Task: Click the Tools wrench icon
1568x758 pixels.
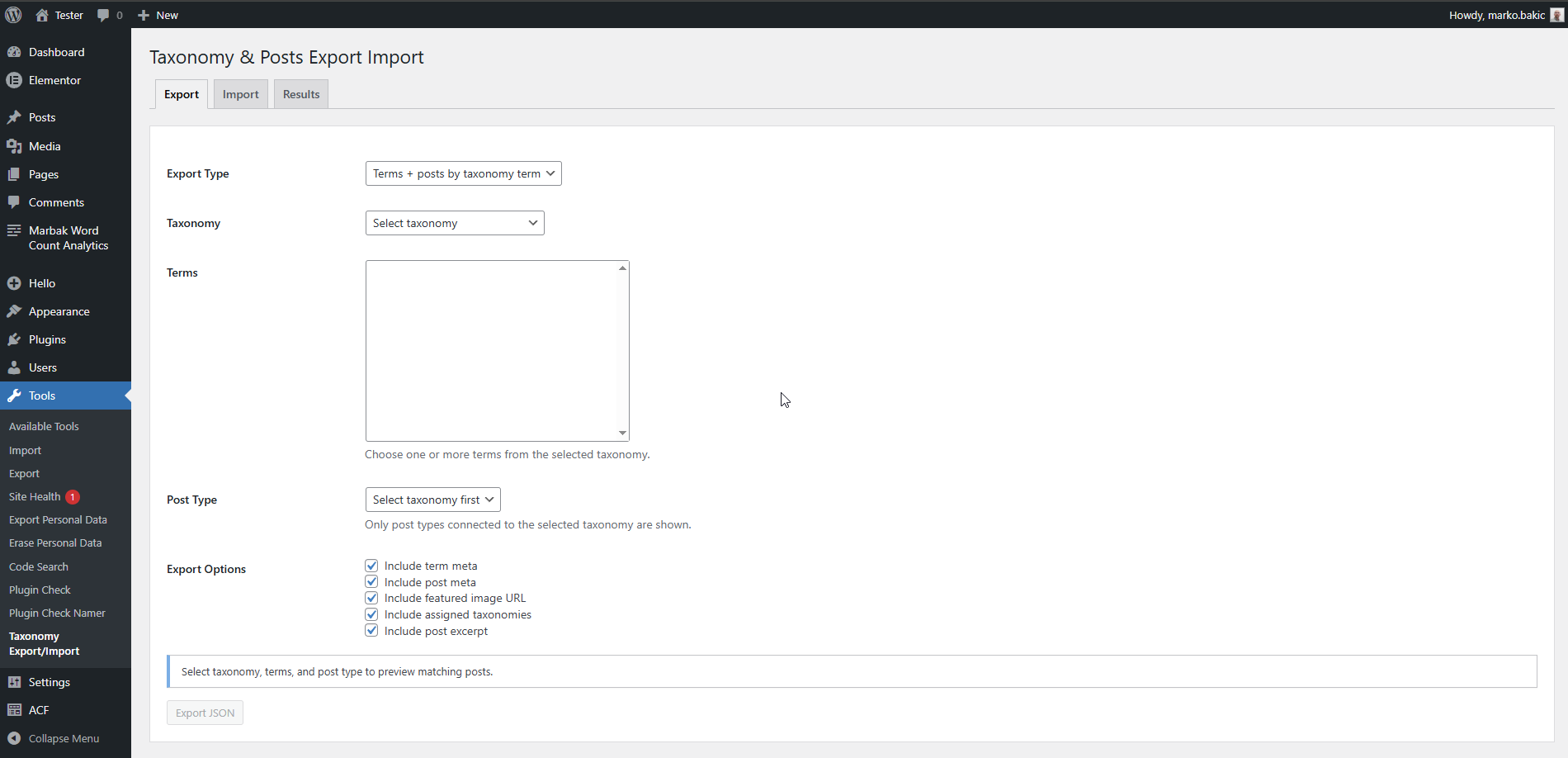Action: [14, 396]
